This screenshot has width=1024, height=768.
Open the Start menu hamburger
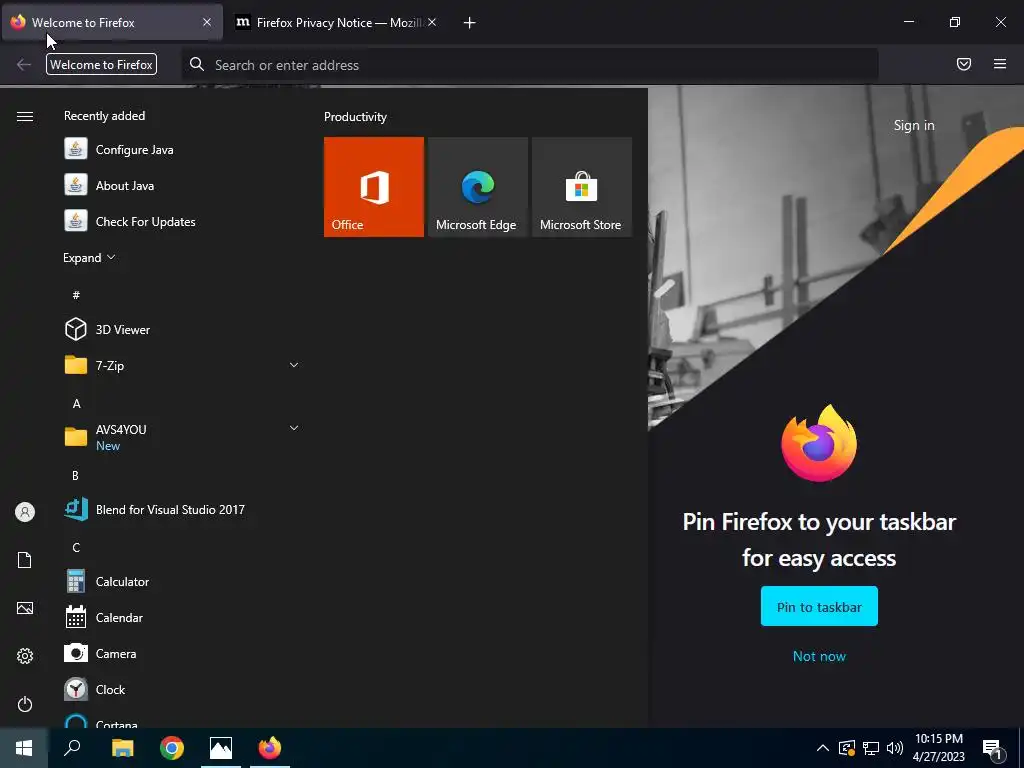point(25,116)
